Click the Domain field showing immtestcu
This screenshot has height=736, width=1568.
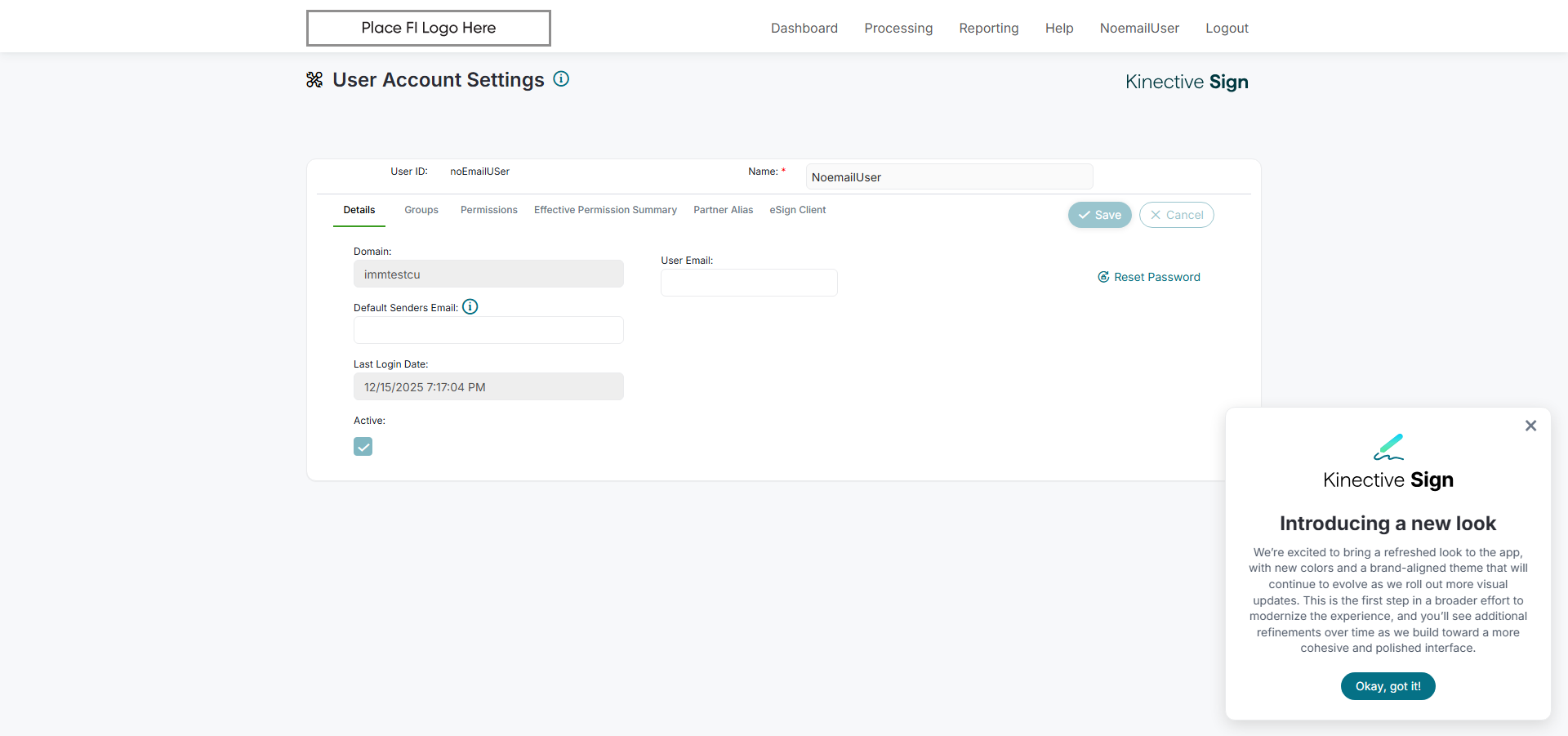click(488, 274)
